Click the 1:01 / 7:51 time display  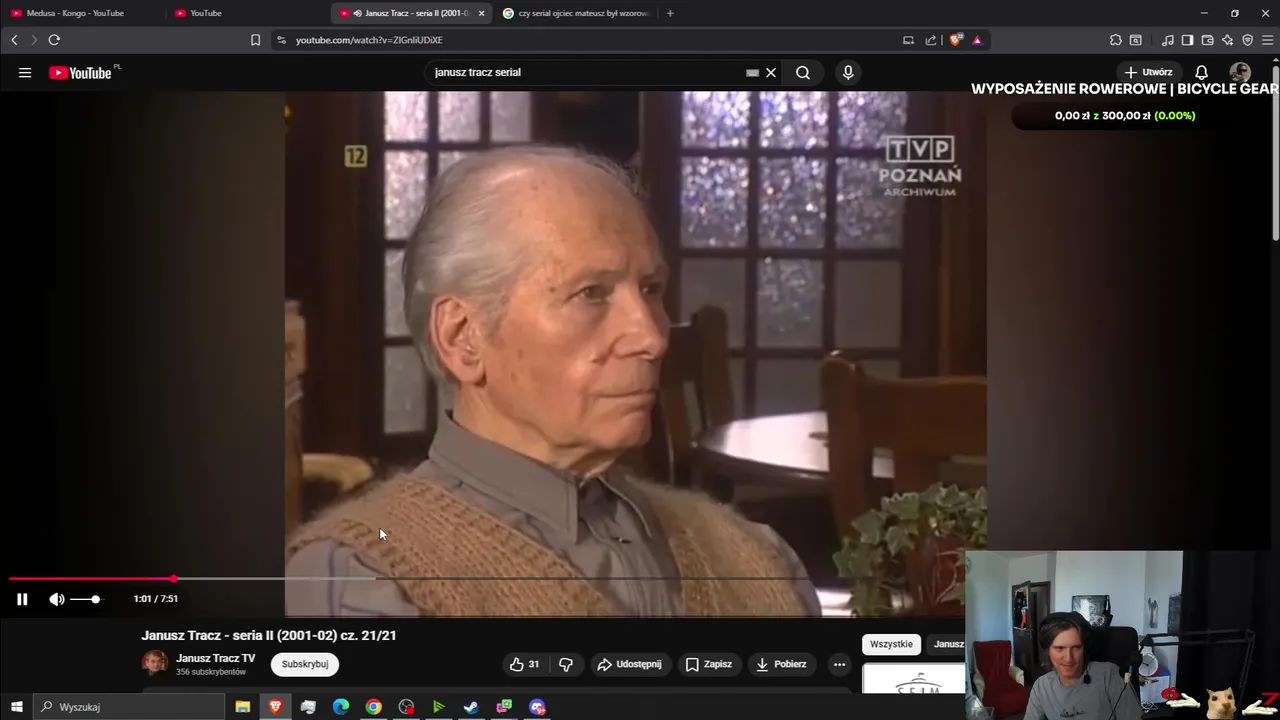click(x=155, y=599)
